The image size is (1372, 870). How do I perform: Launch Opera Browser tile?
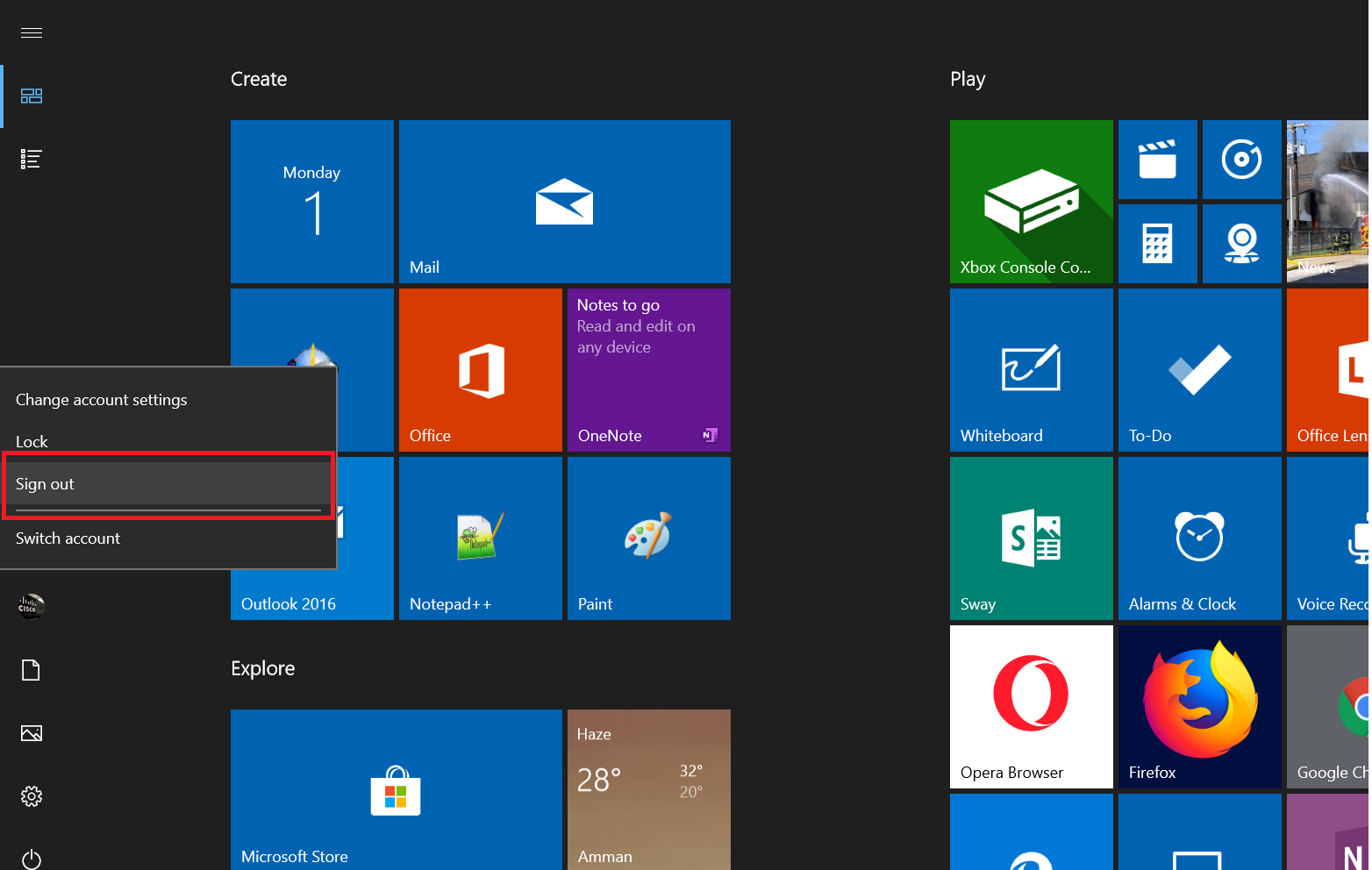[1032, 707]
